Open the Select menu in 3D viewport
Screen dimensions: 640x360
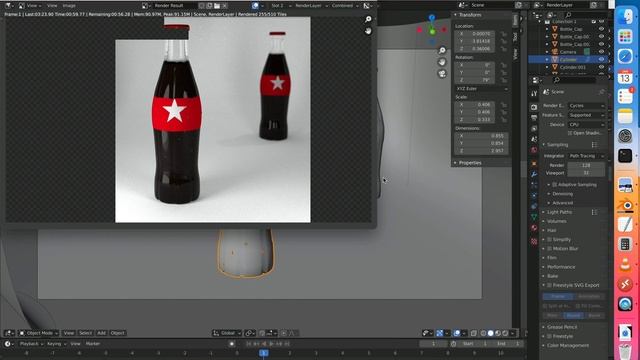click(x=85, y=333)
